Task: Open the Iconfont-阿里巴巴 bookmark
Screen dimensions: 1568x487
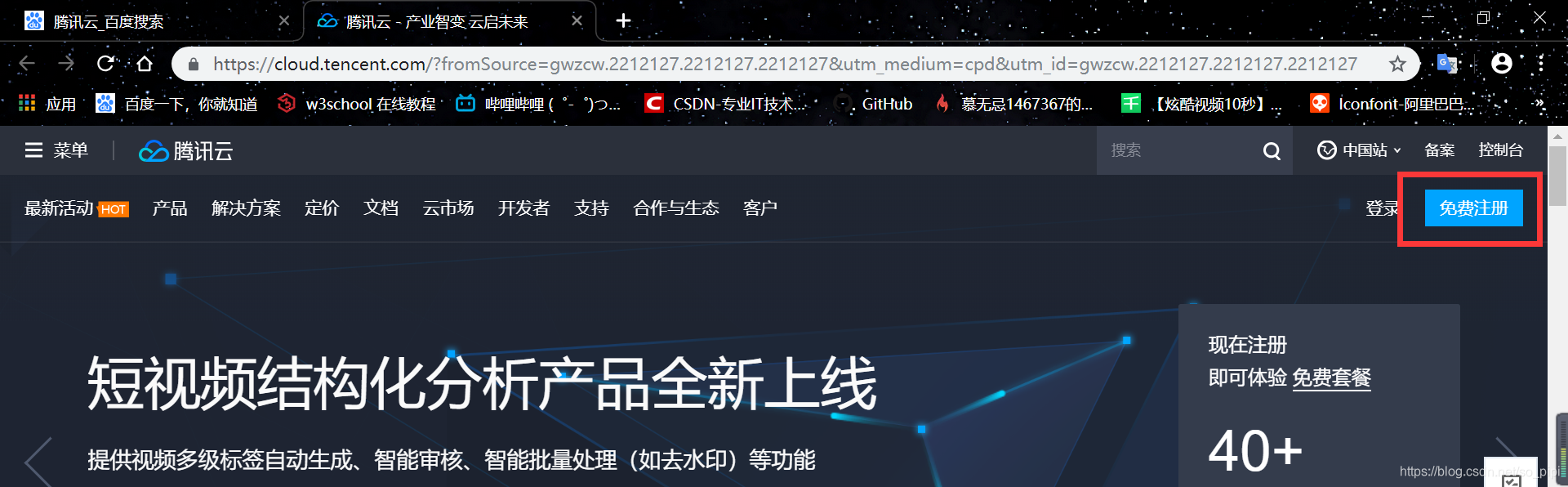Action: [x=1392, y=104]
